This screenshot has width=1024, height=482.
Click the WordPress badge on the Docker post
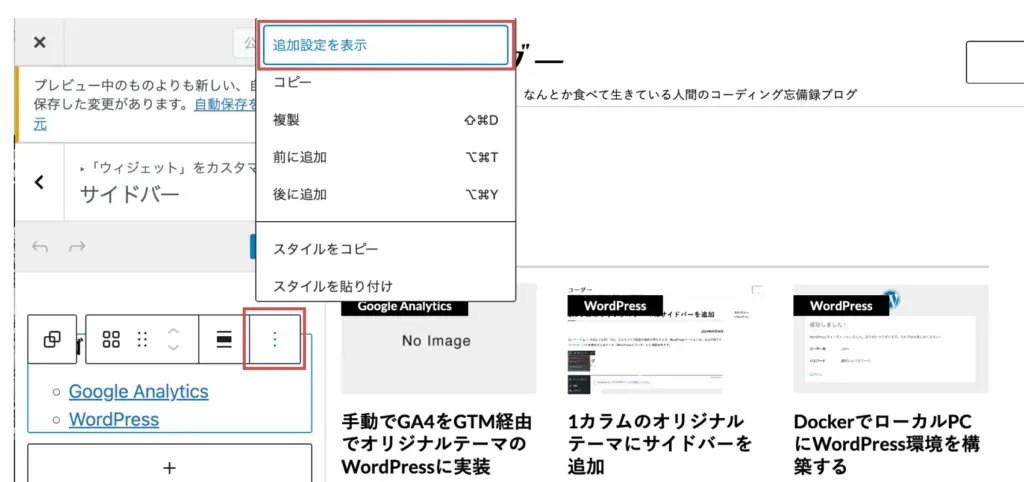pyautogui.click(x=841, y=306)
